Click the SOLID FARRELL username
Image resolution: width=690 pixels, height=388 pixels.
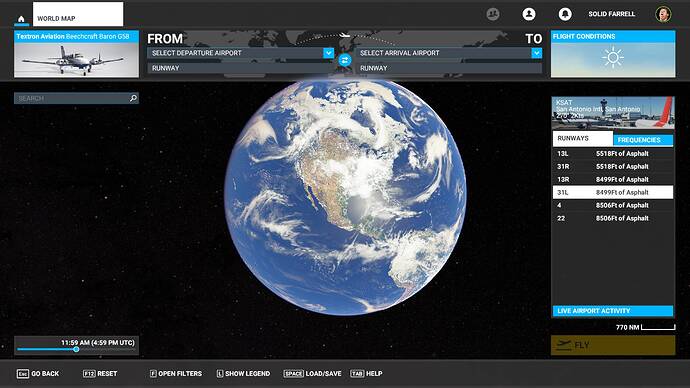click(612, 14)
